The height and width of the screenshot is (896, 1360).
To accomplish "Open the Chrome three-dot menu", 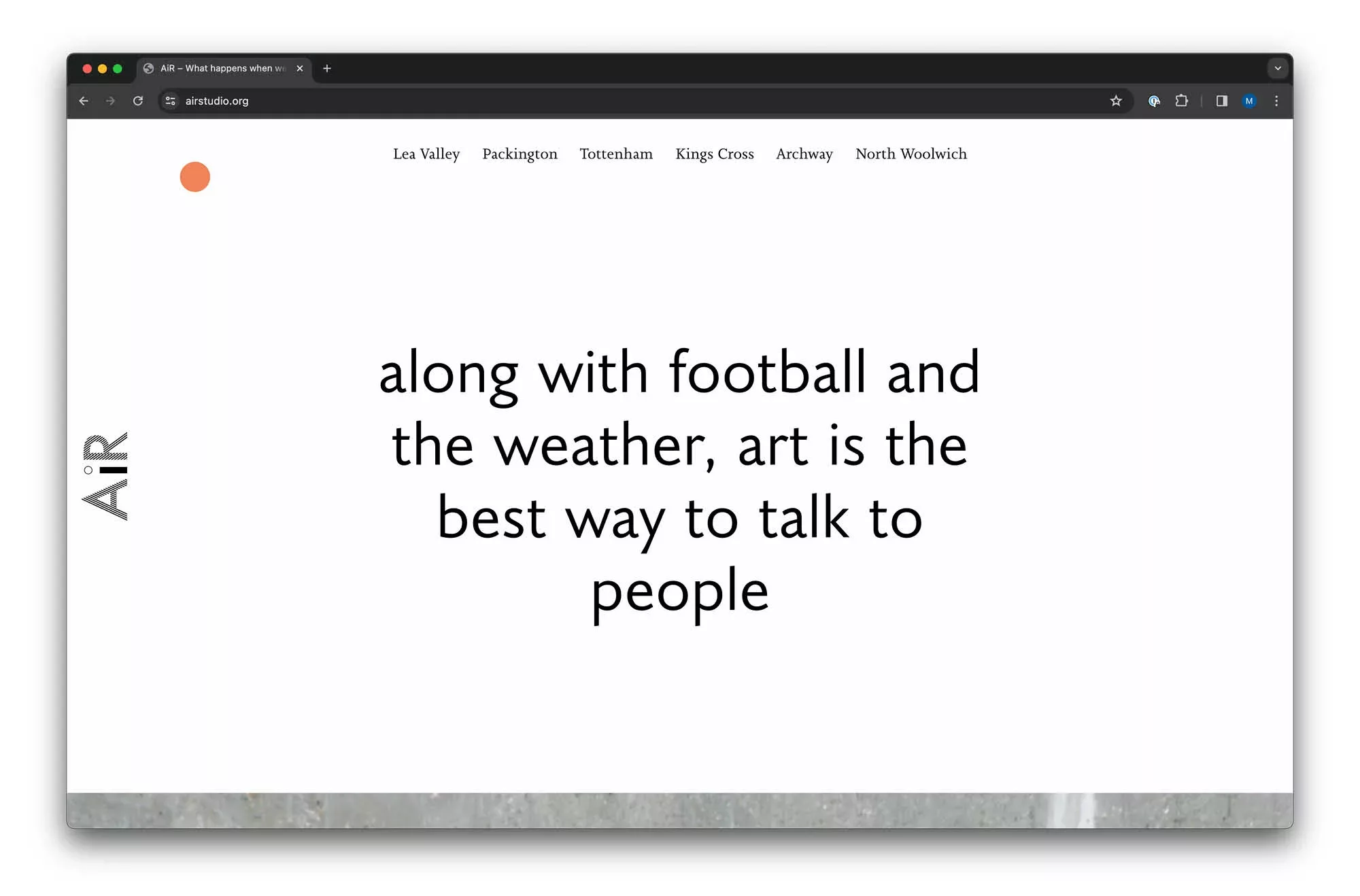I will click(1276, 101).
